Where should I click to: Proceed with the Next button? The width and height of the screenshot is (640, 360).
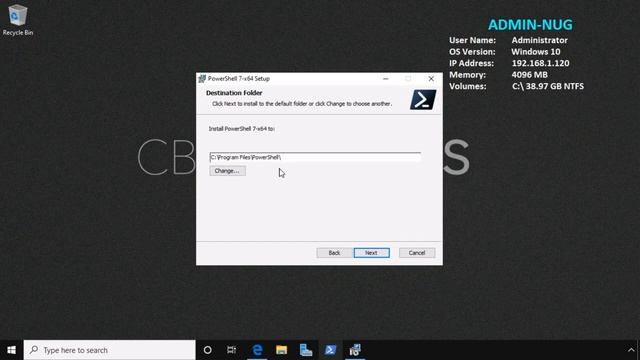tap(371, 253)
